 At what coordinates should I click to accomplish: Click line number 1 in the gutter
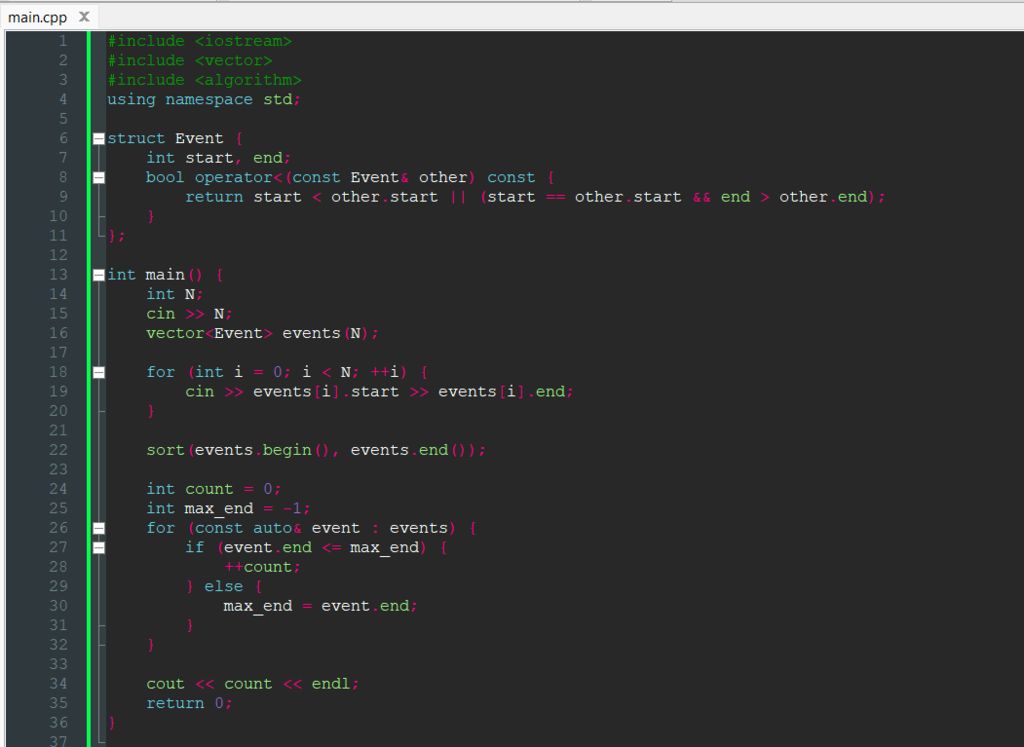63,41
